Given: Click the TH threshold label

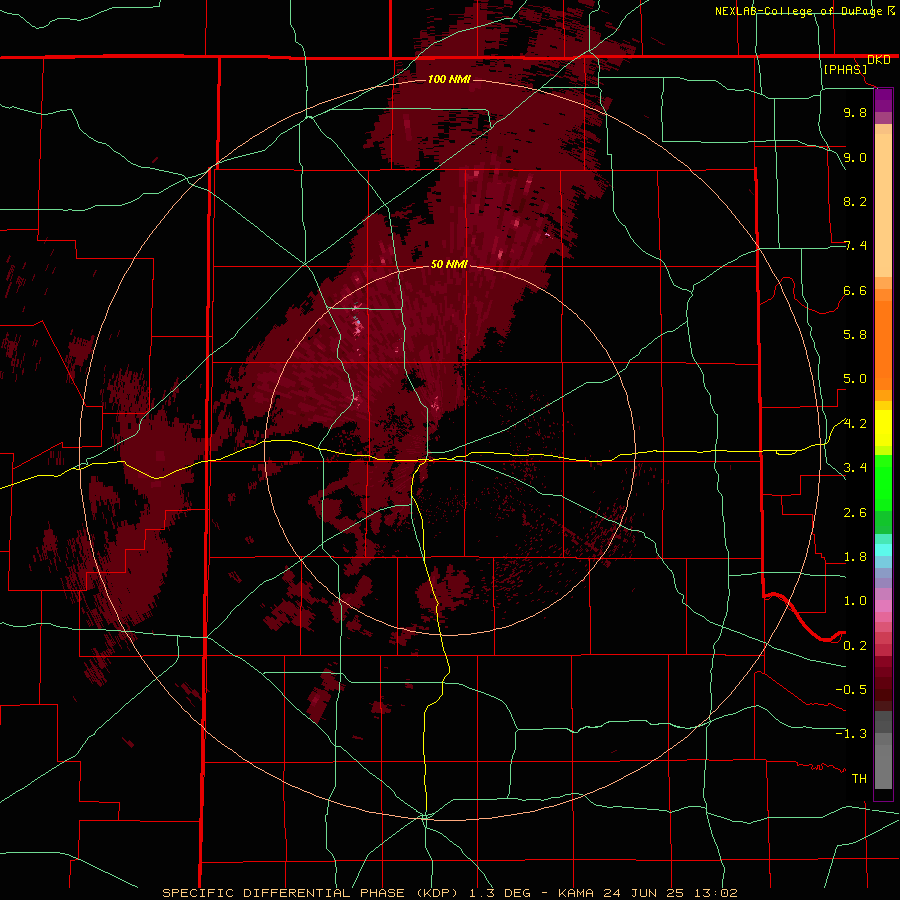Looking at the screenshot, I should tap(859, 779).
